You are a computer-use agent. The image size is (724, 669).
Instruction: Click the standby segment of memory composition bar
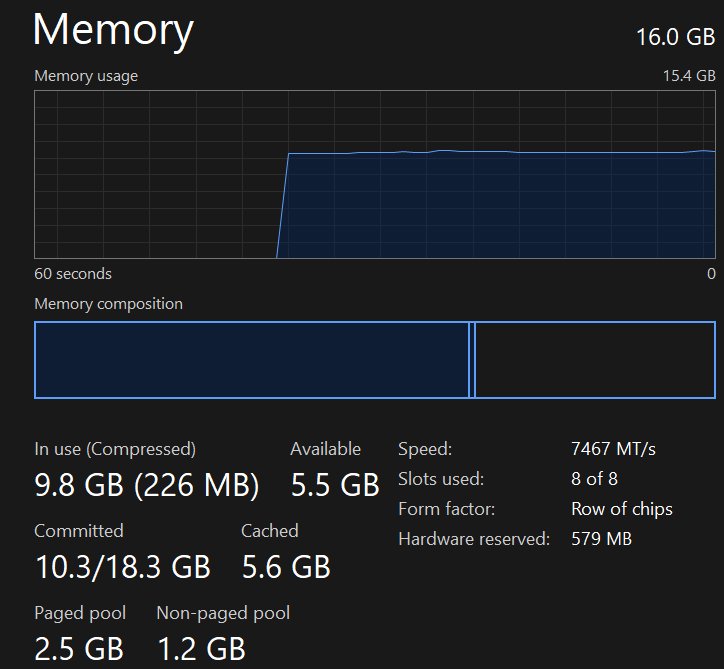pyautogui.click(x=595, y=360)
